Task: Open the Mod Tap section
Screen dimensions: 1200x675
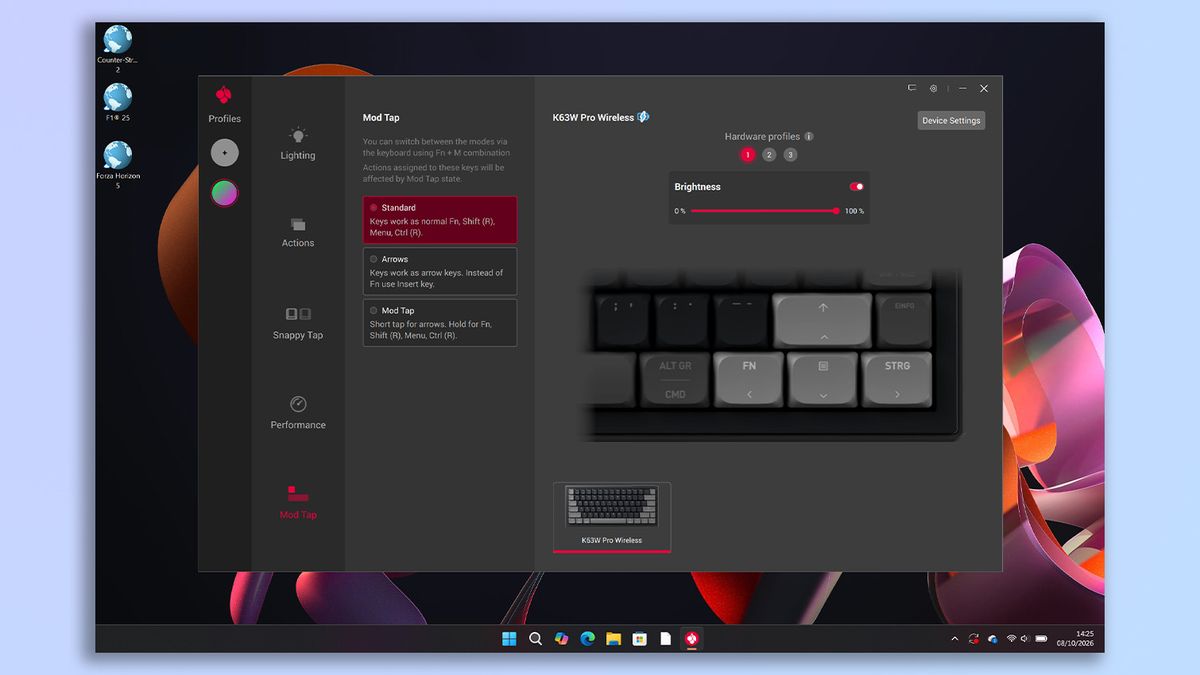Action: [x=297, y=502]
